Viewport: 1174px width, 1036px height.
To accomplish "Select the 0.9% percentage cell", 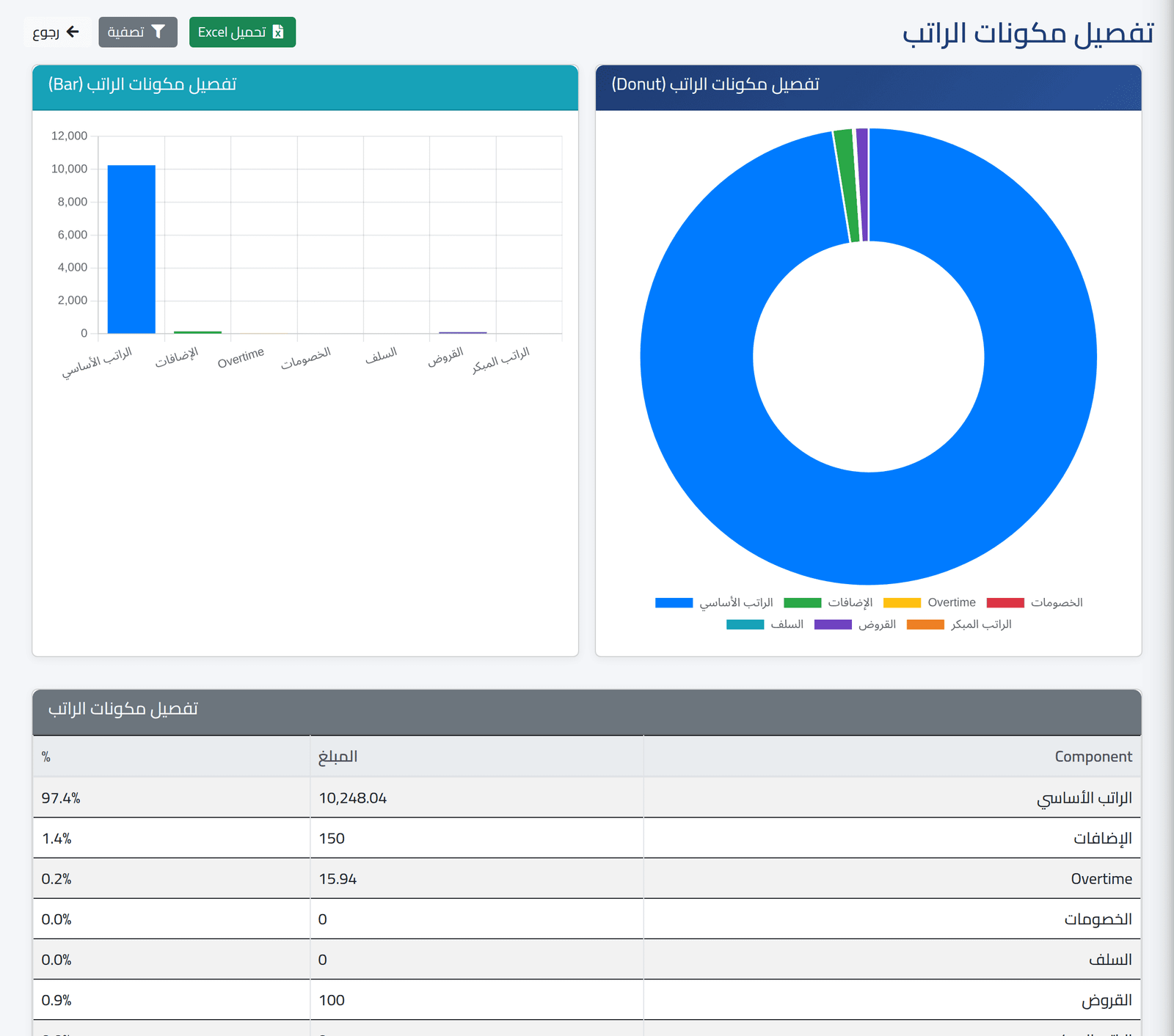I will [x=171, y=999].
